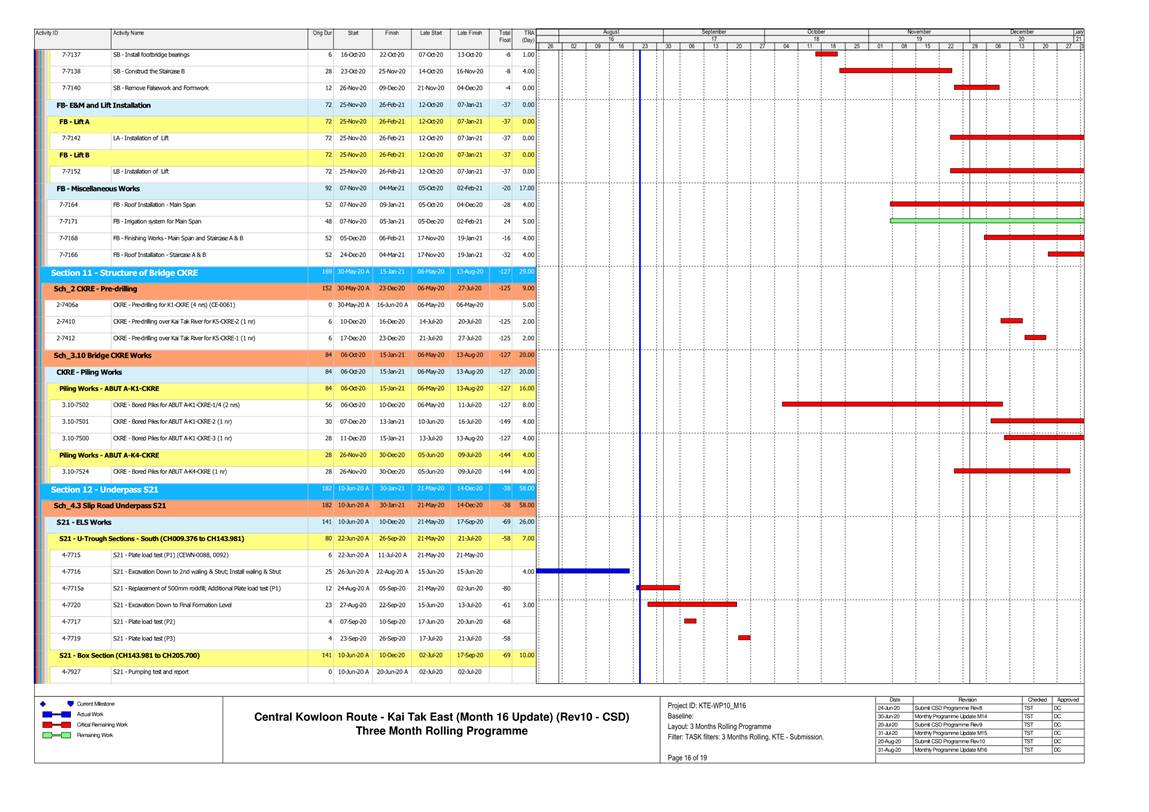Click the Total Float column header
Viewport: 1149px width, 812px height.
tap(506, 38)
